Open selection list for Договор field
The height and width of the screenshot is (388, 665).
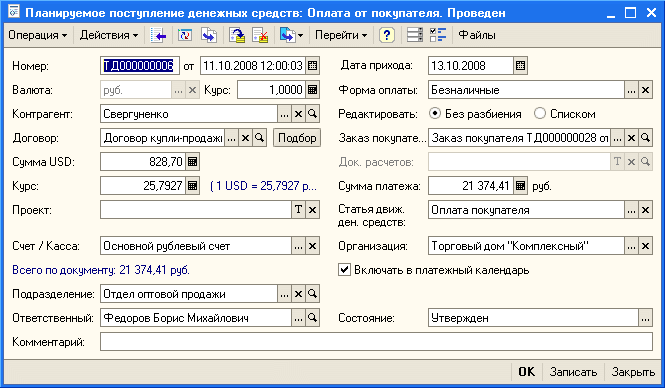pos(231,138)
